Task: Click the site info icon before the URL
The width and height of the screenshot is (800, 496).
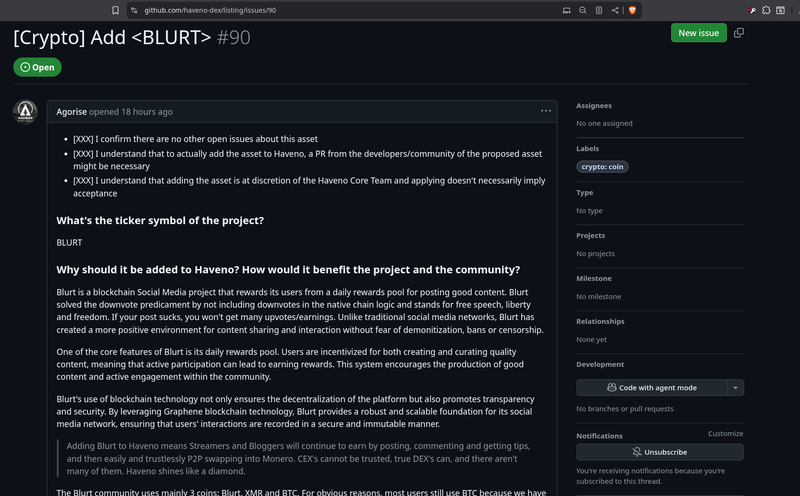Action: (134, 10)
